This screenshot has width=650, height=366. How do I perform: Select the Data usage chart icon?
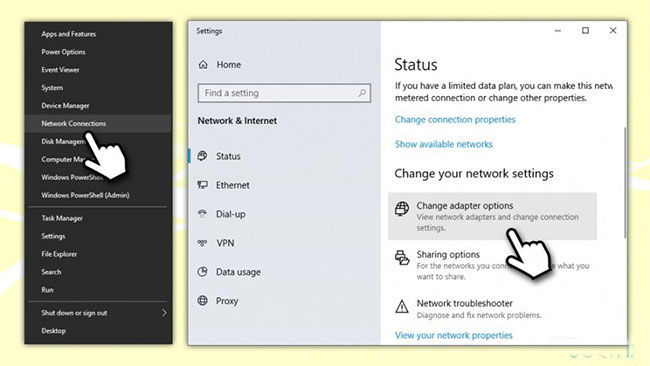[202, 272]
